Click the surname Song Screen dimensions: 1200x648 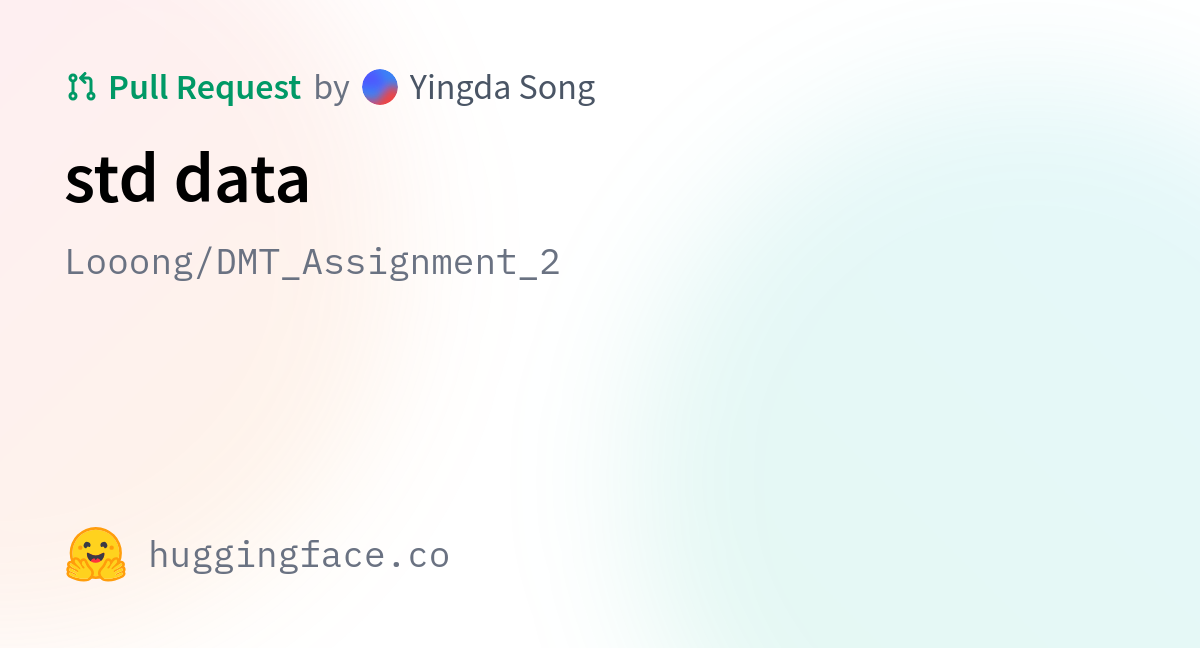tap(557, 89)
